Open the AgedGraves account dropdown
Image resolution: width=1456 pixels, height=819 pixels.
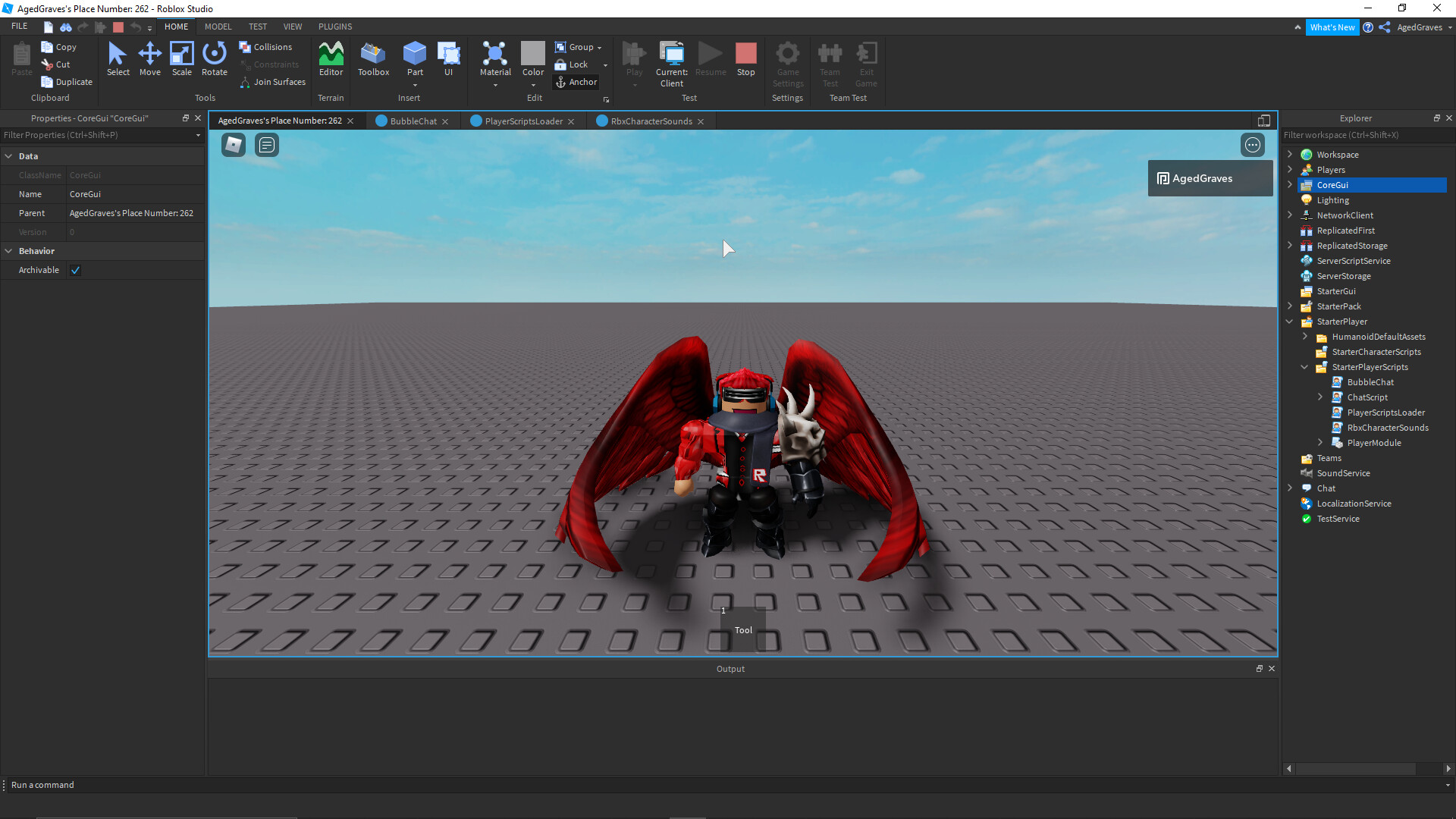1424,27
